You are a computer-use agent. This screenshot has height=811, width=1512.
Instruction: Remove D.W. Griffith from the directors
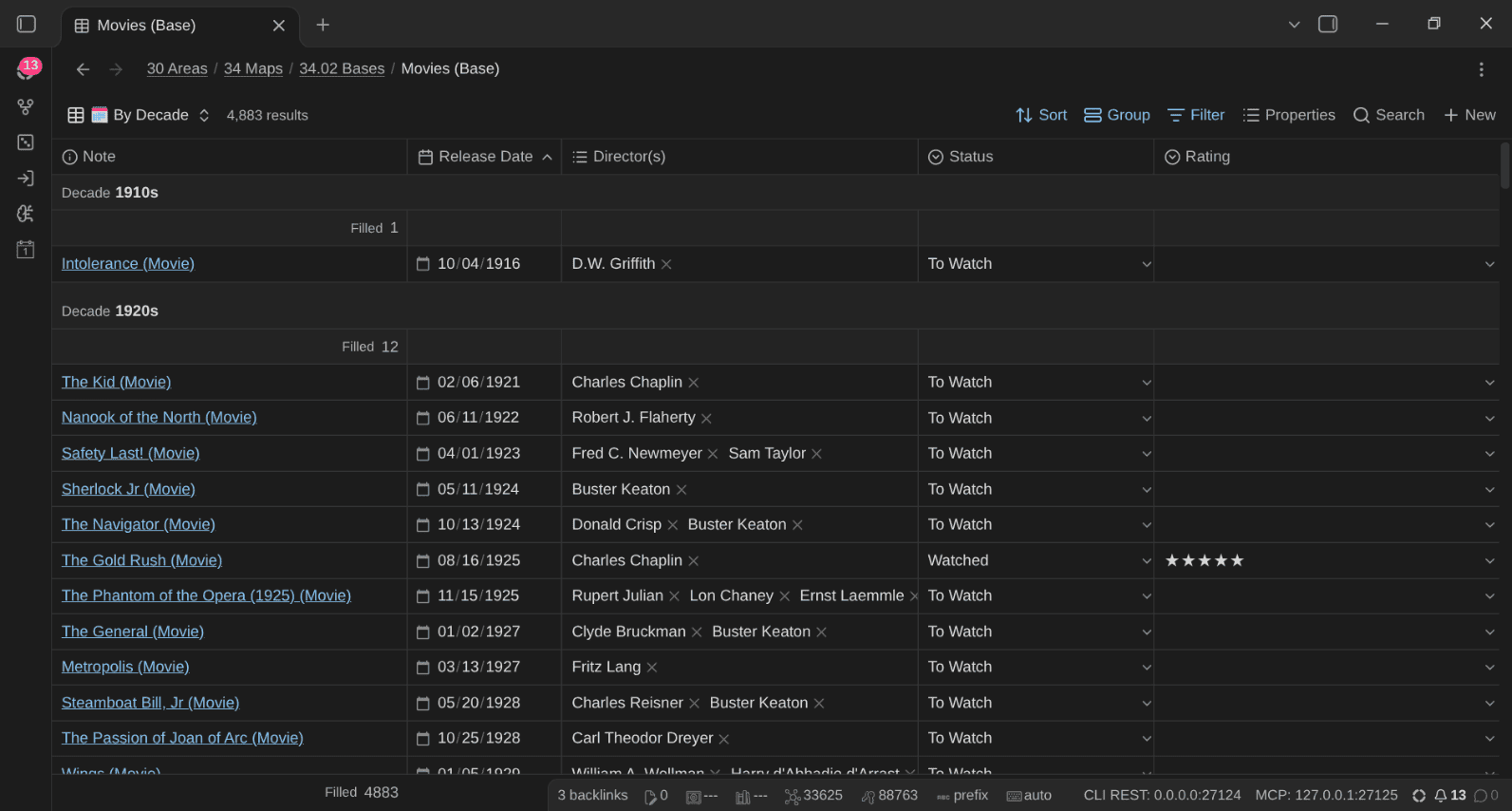click(666, 264)
